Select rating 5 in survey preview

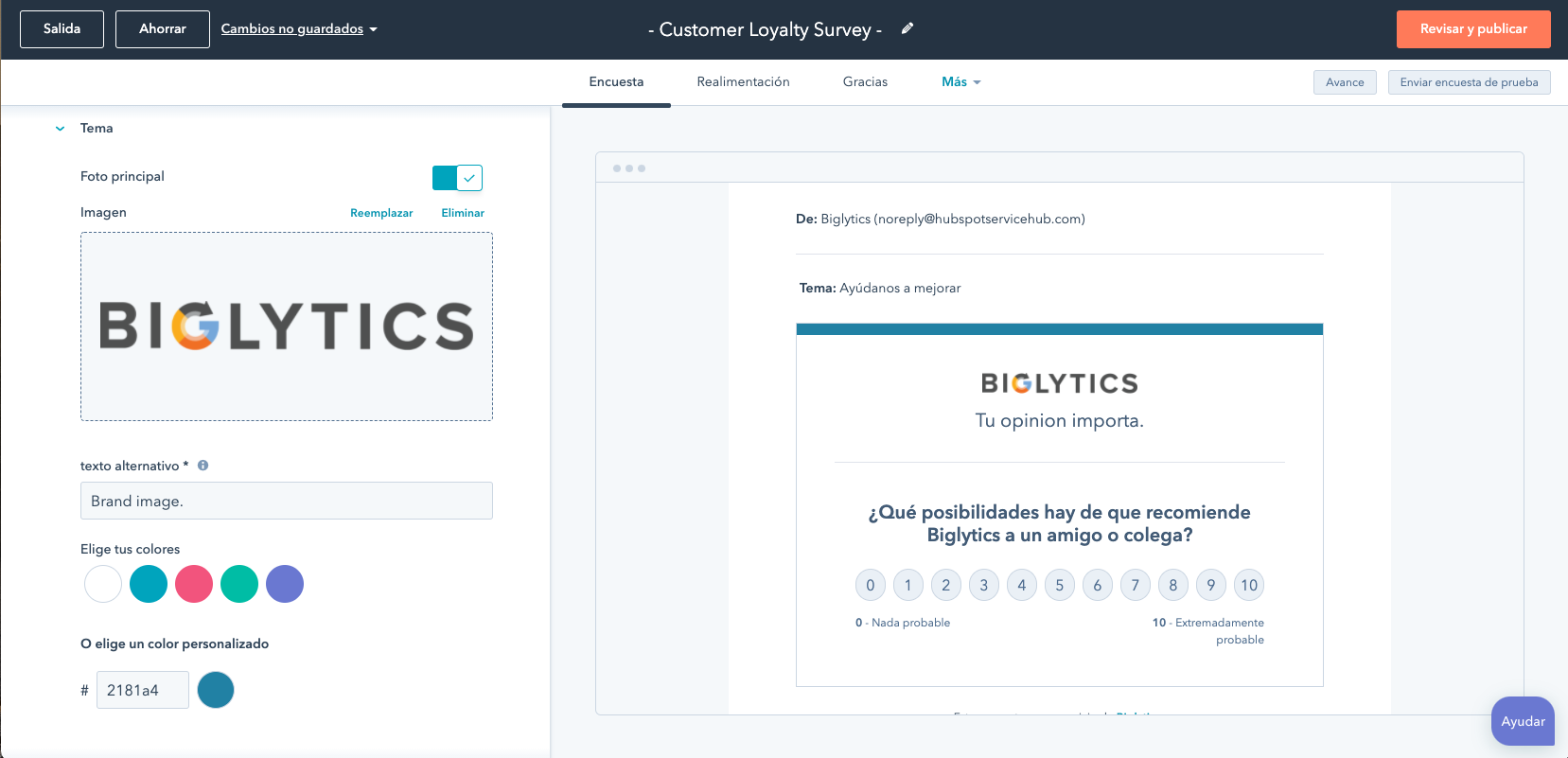tap(1060, 585)
